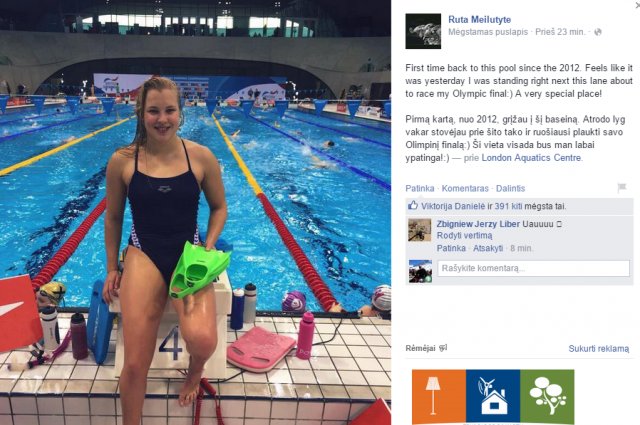The height and width of the screenshot is (425, 640).
Task: Click Komentaras under the post
Action: [x=465, y=188]
